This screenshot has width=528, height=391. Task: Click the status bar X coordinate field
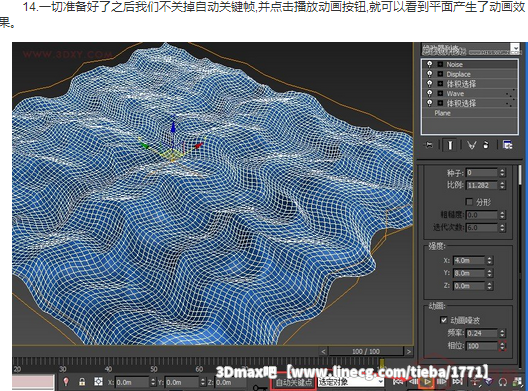(x=132, y=382)
